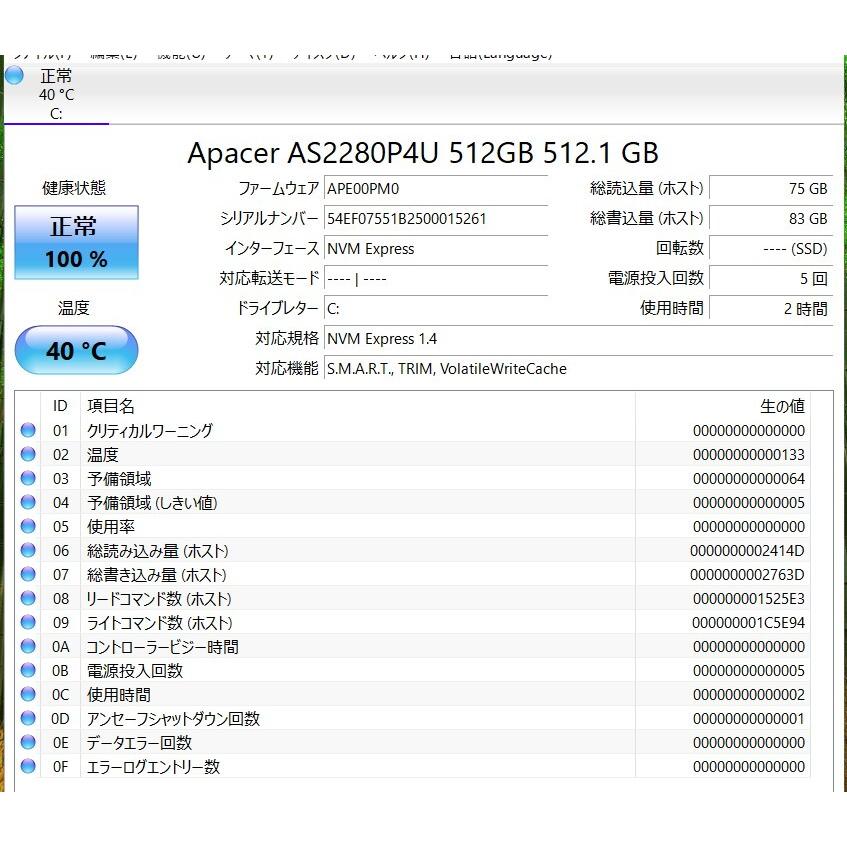Click the status circle for row 03 予備領域
847x847 pixels.
point(28,478)
